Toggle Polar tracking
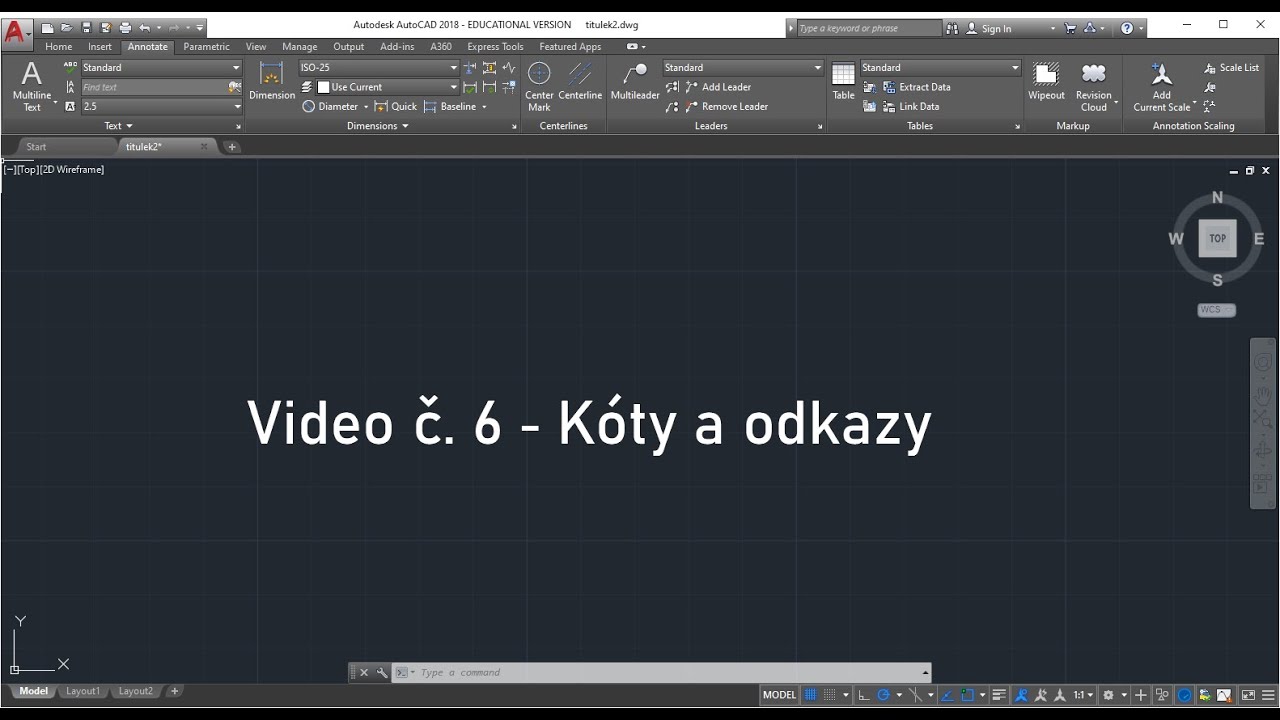This screenshot has height=720, width=1280. tap(883, 695)
